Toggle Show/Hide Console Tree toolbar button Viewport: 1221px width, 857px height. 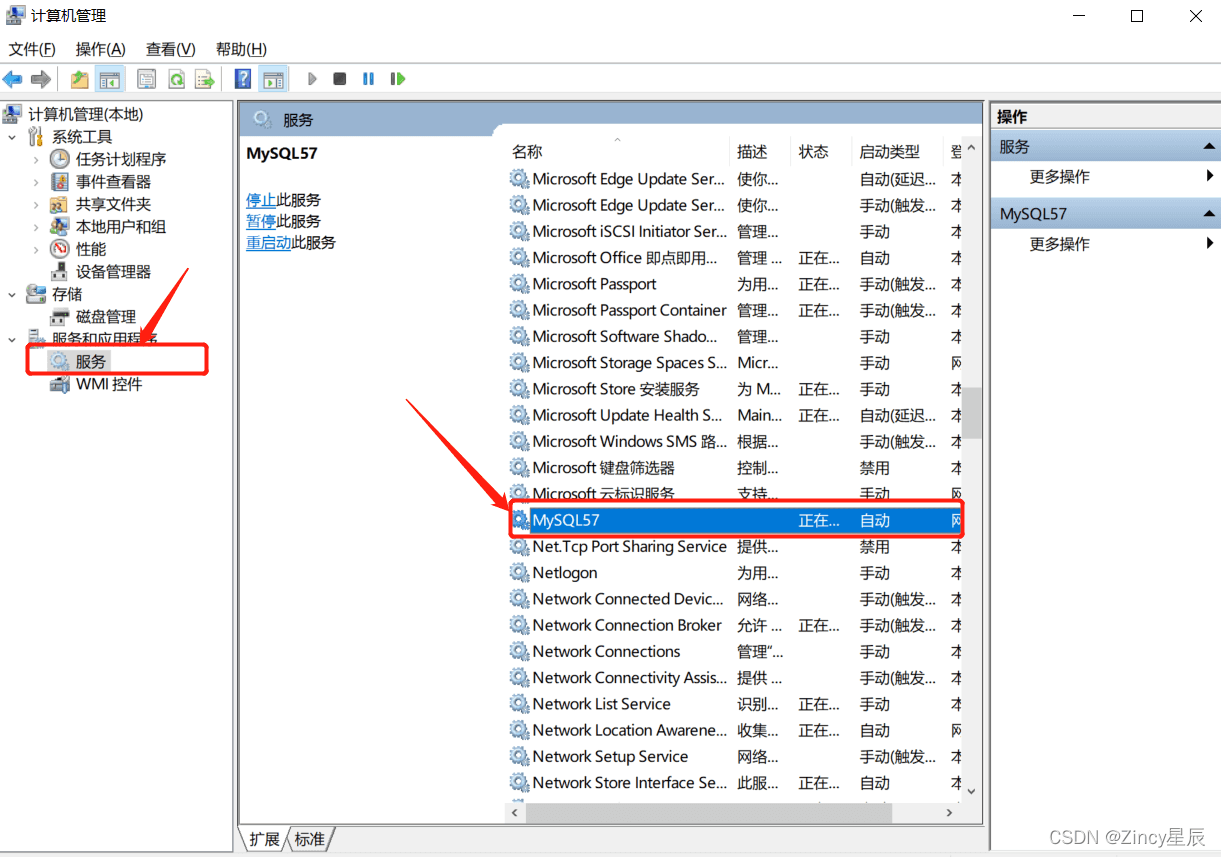(110, 79)
